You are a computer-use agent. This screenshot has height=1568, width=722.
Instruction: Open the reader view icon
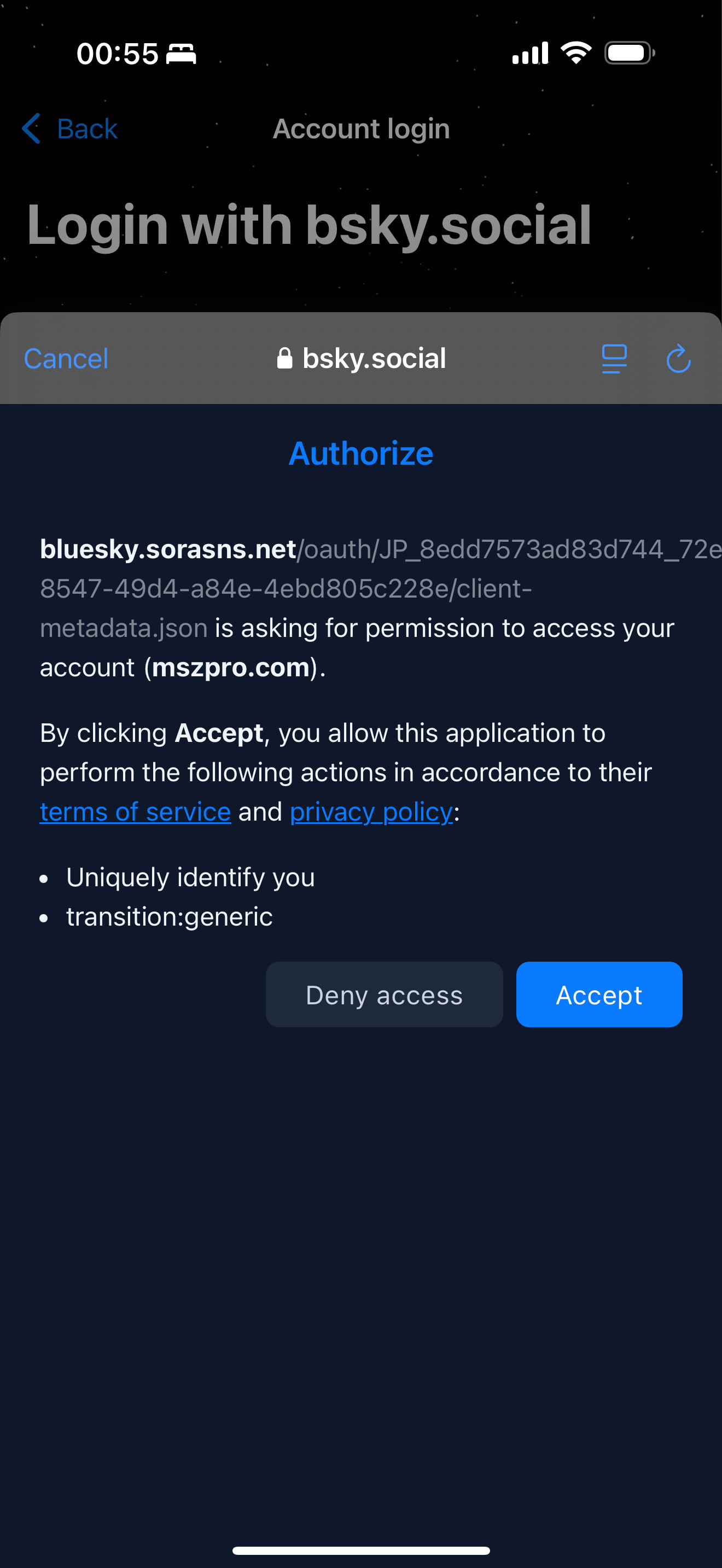pyautogui.click(x=614, y=359)
